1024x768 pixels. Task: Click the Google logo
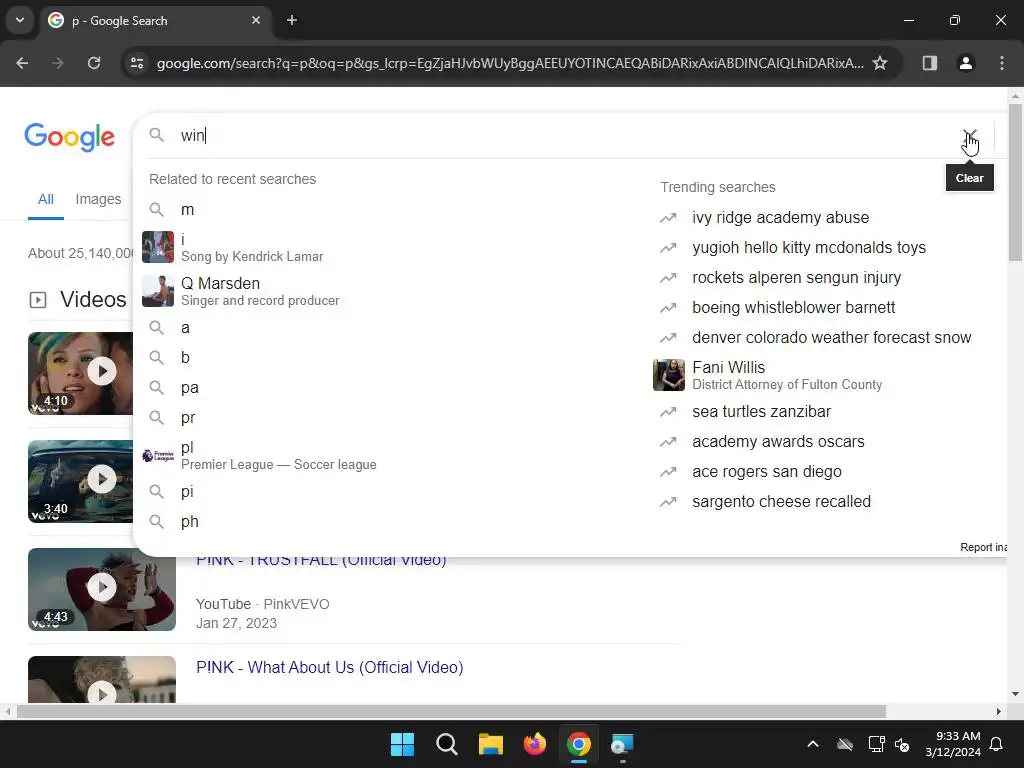point(69,137)
